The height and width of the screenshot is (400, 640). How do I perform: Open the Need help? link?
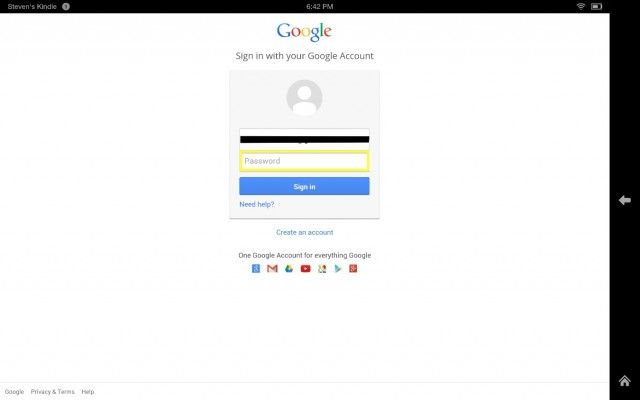coord(257,204)
